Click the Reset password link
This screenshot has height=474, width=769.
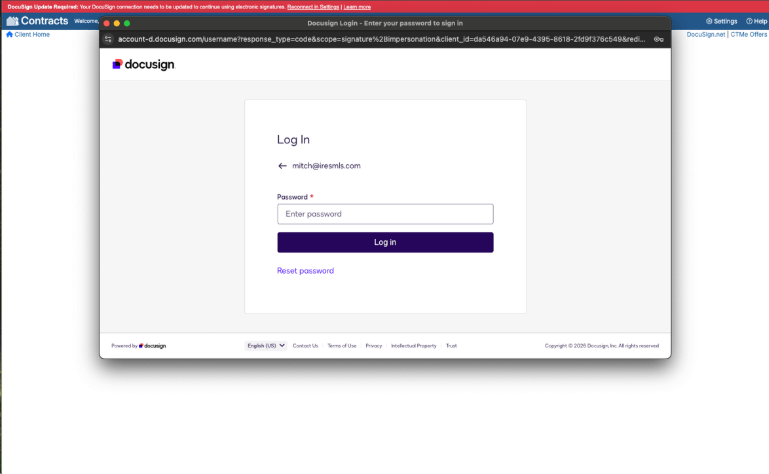click(x=305, y=271)
